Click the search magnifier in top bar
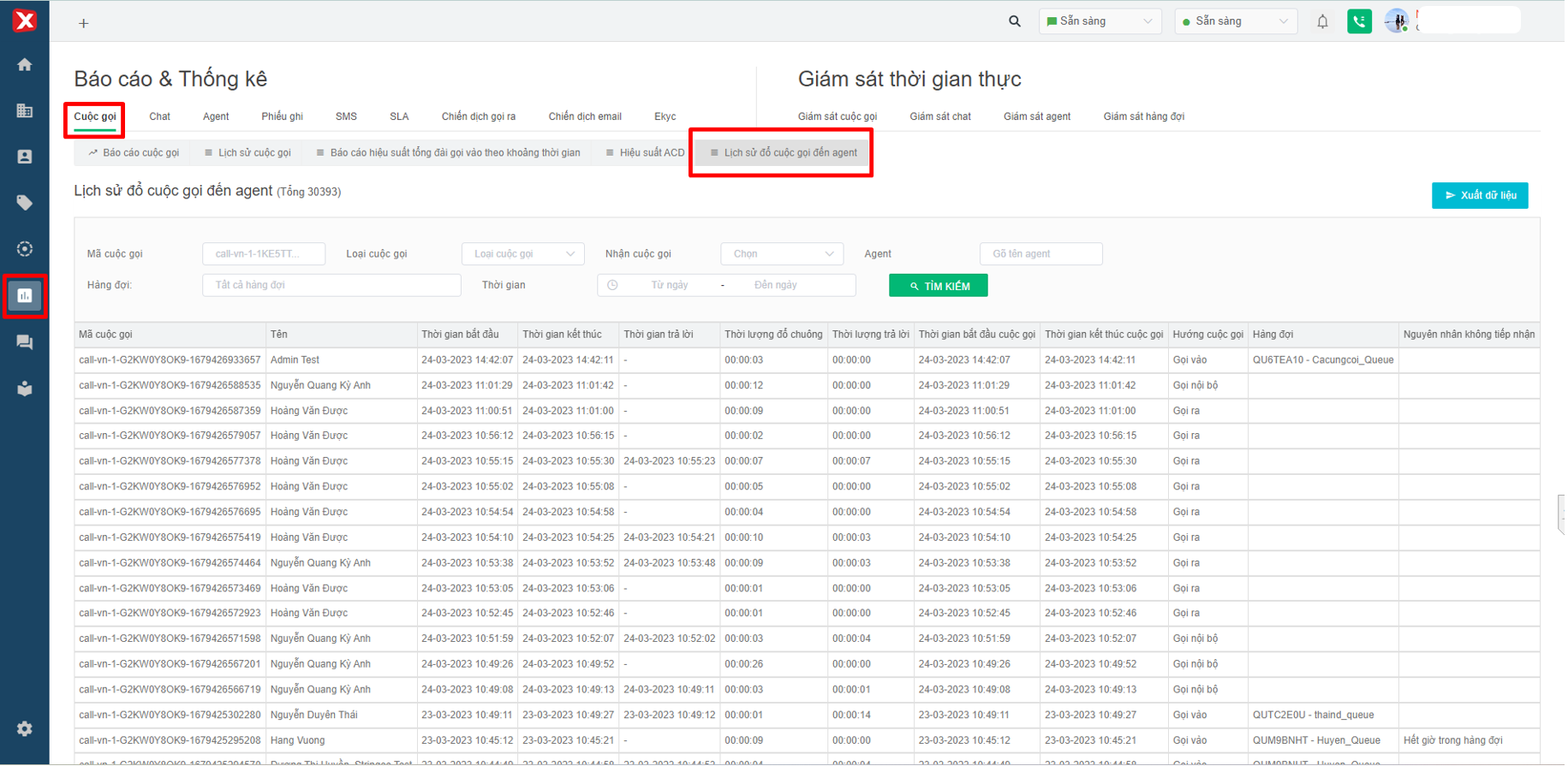This screenshot has height=766, width=1568. (1014, 21)
